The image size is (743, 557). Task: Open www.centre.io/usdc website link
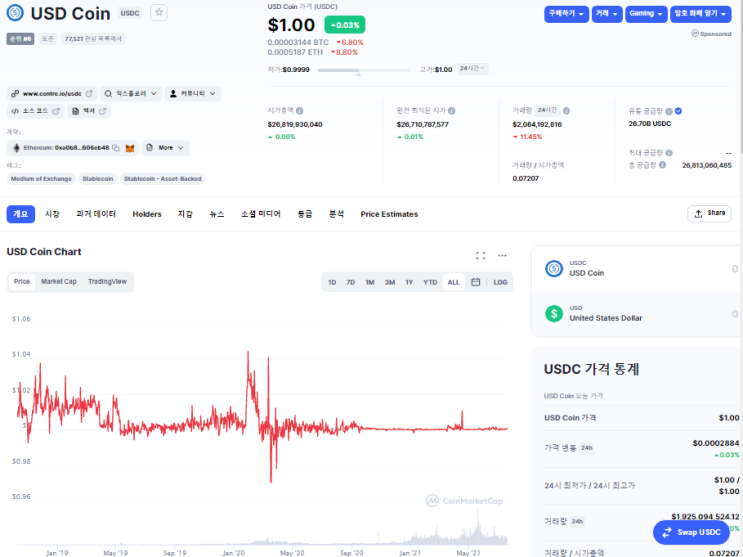pos(52,93)
